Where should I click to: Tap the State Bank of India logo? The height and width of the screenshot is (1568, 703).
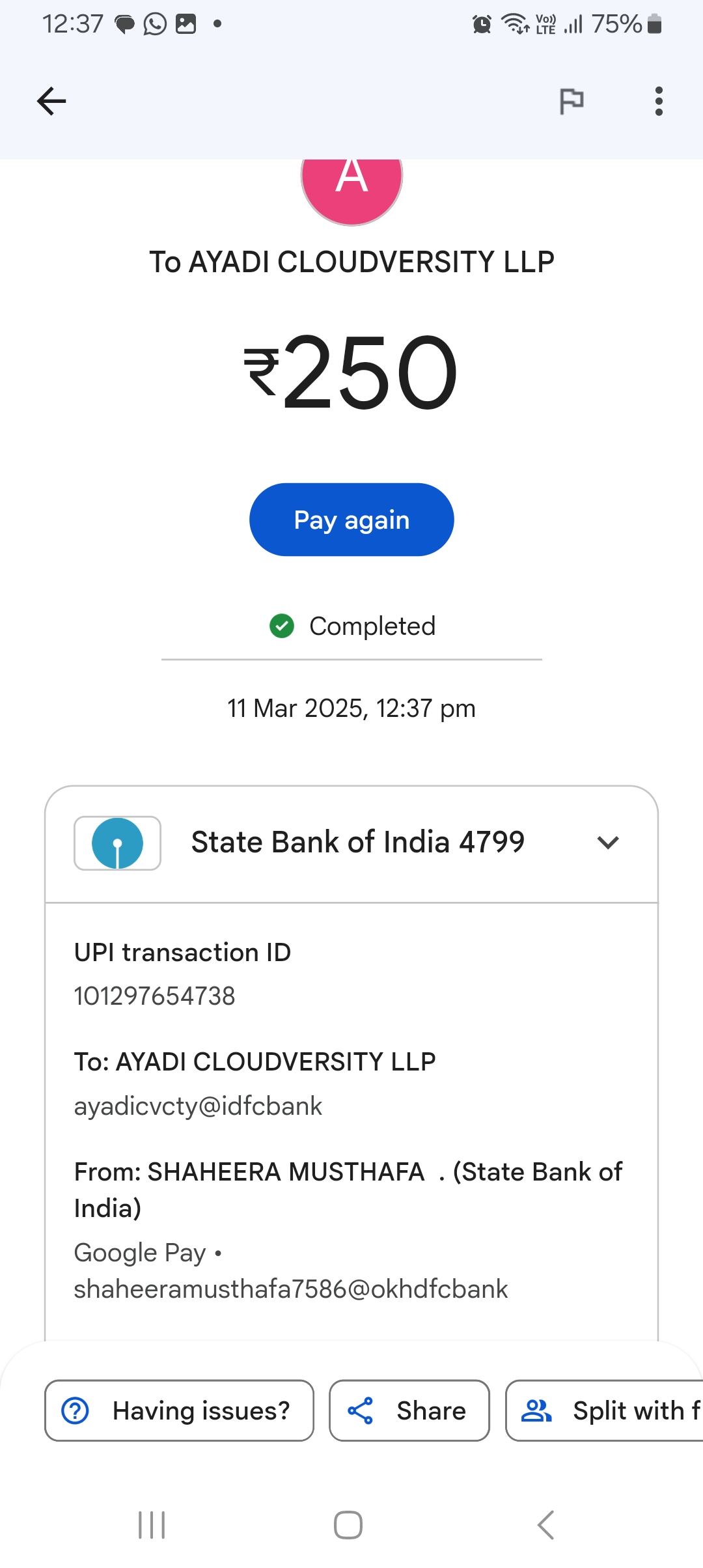click(x=118, y=843)
